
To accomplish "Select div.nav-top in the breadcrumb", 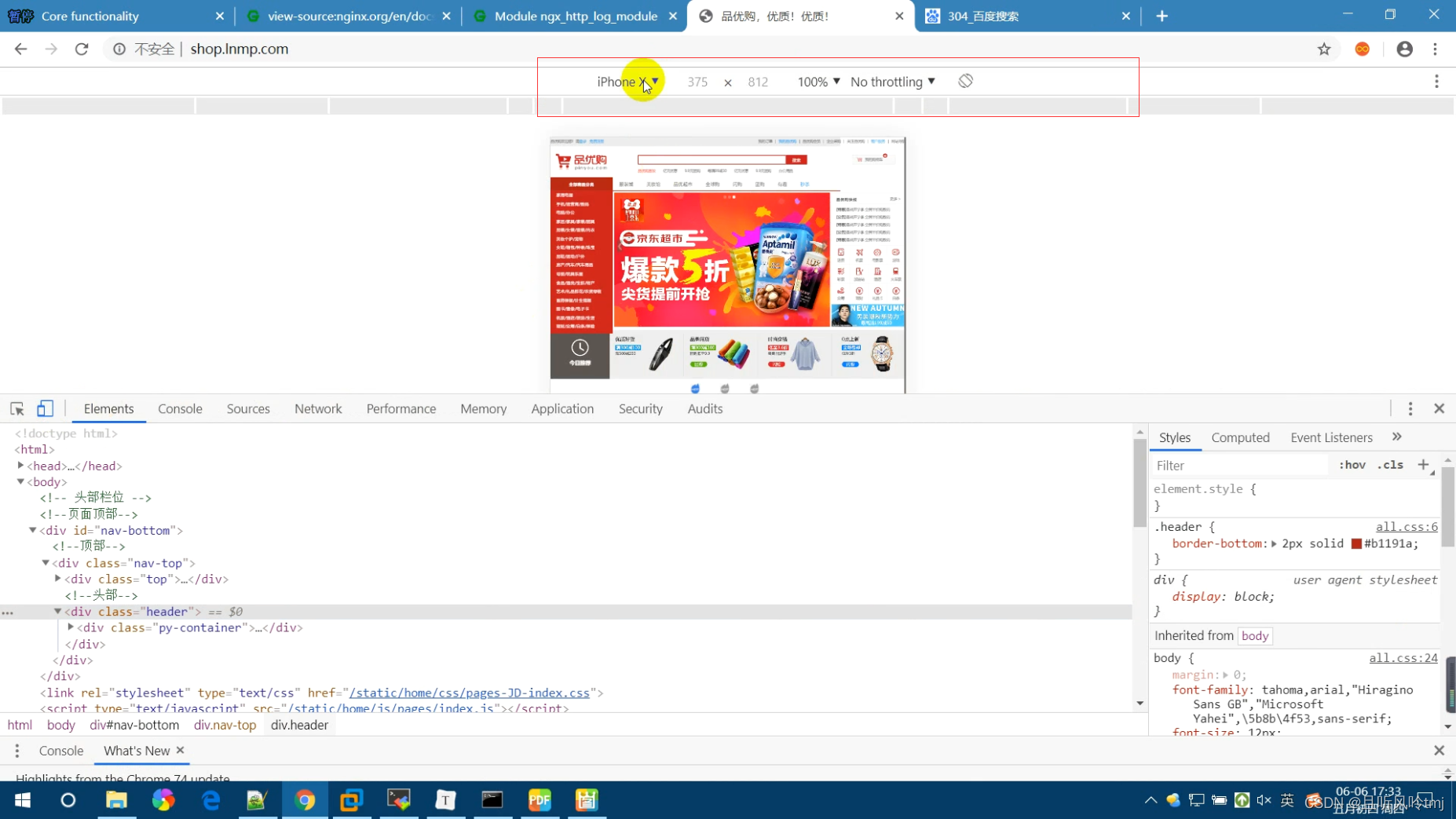I will pyautogui.click(x=225, y=725).
